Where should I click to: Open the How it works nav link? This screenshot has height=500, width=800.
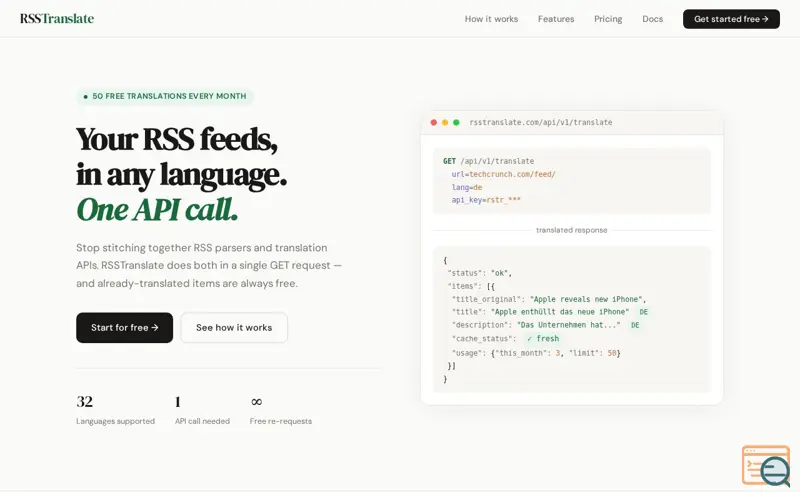pyautogui.click(x=491, y=19)
